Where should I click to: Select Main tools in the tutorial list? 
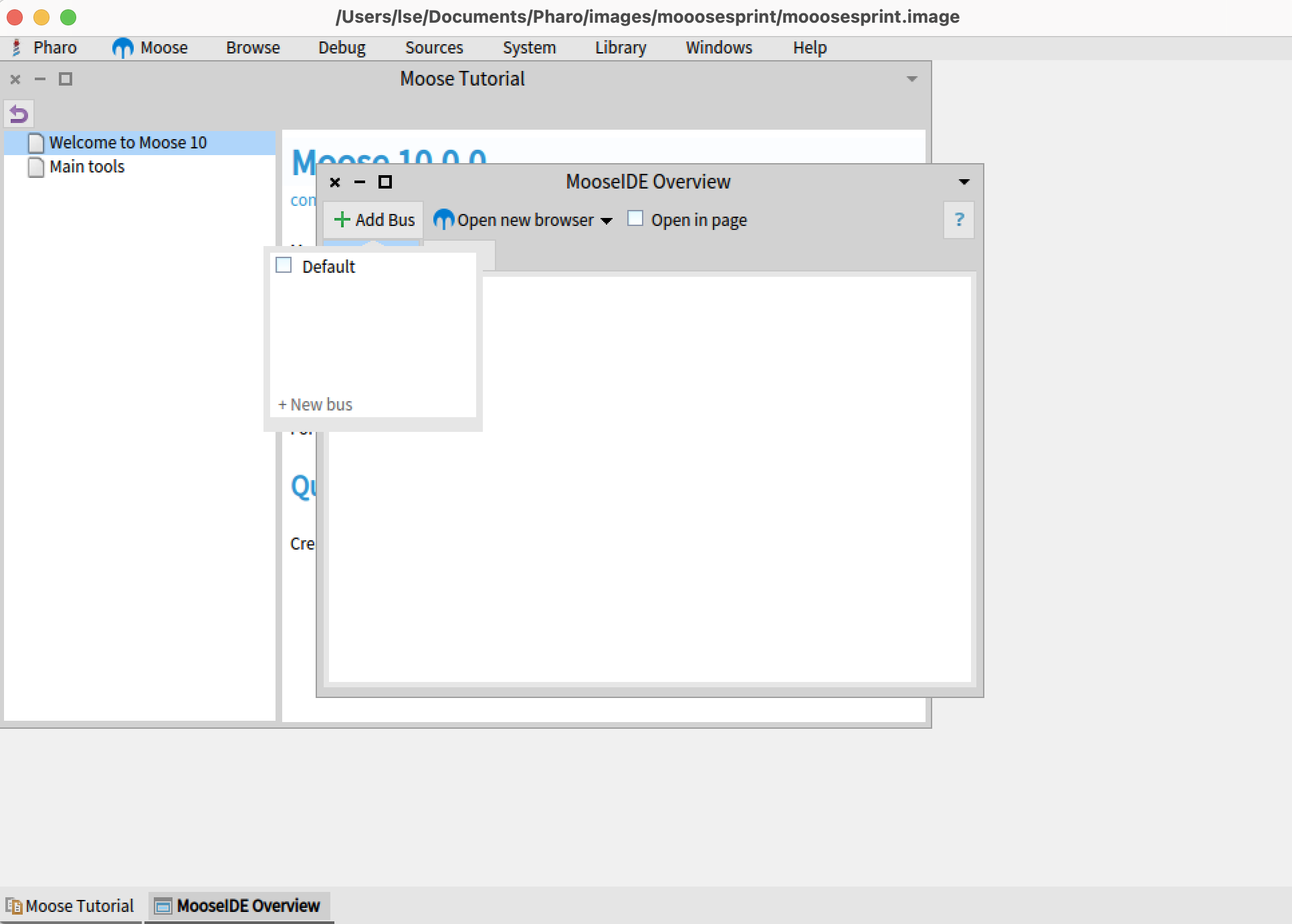pyautogui.click(x=86, y=166)
